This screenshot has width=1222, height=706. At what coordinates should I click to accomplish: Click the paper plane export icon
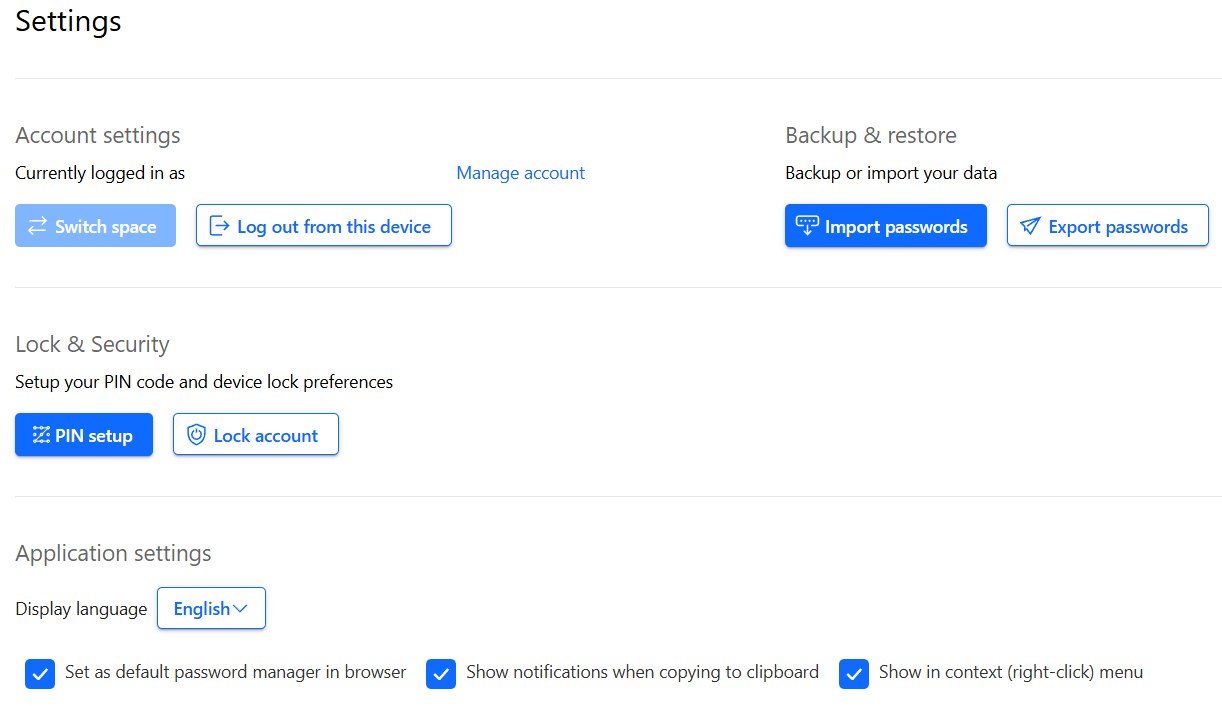(1030, 227)
